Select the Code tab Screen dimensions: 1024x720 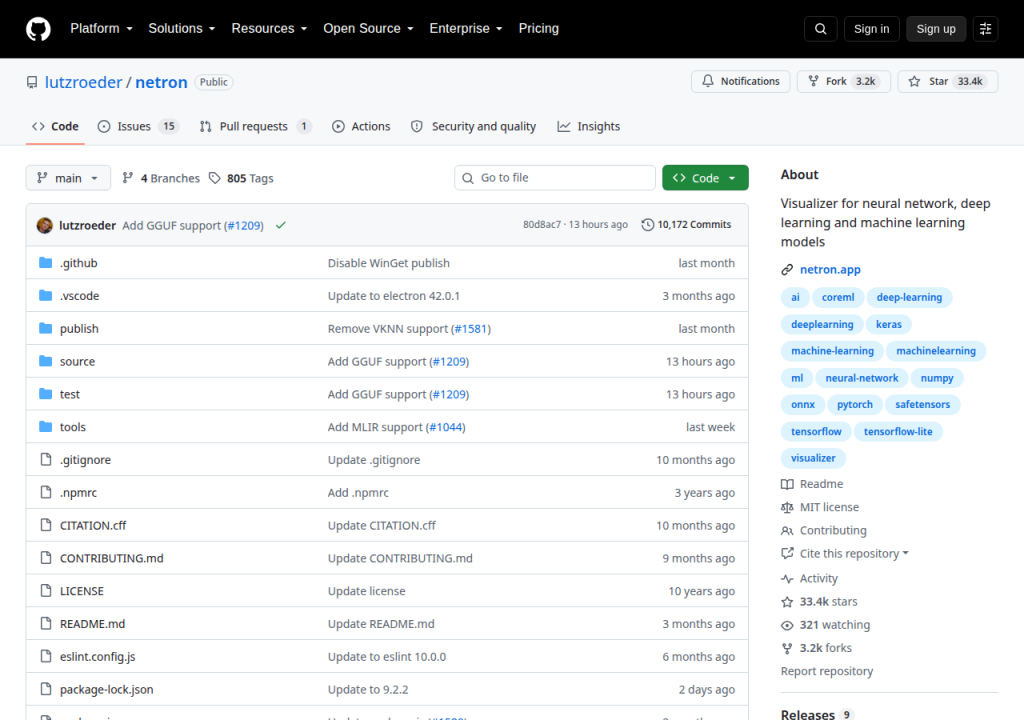tap(56, 126)
